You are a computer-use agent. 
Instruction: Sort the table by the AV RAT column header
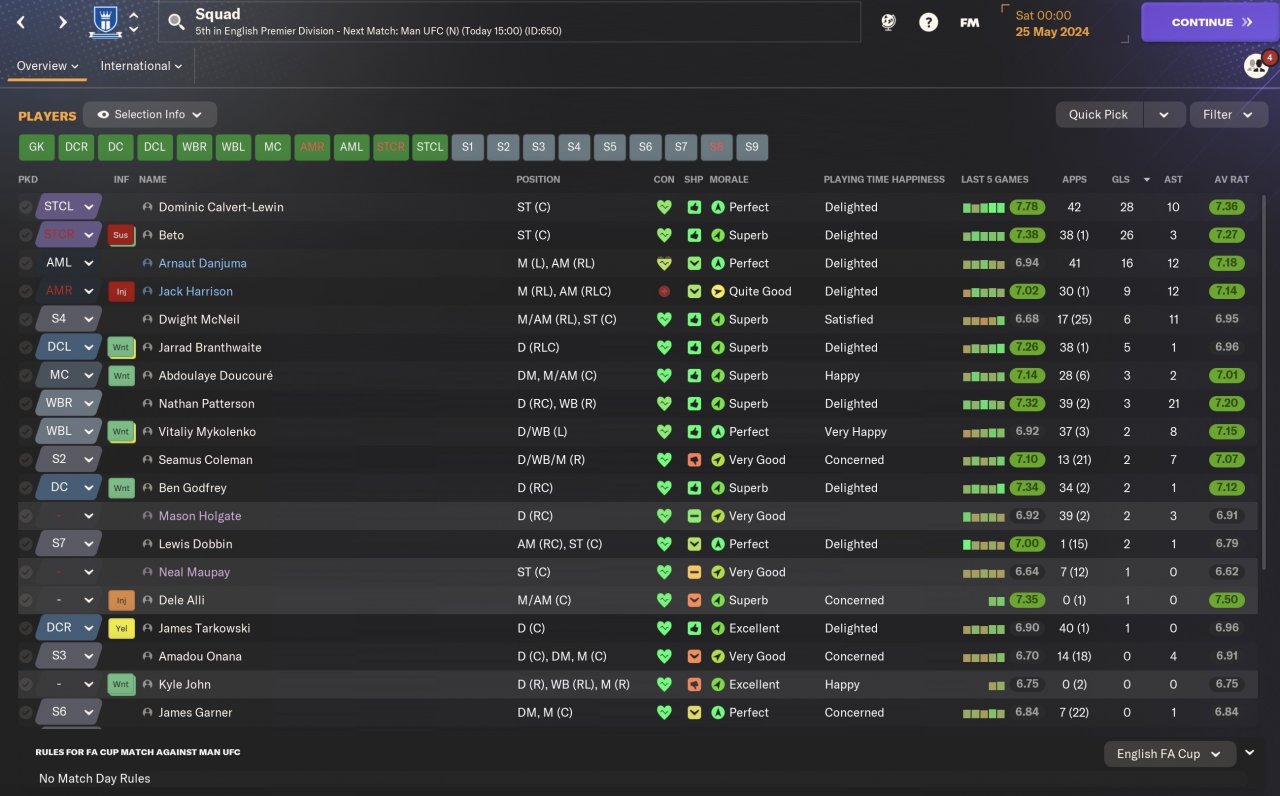point(1231,180)
